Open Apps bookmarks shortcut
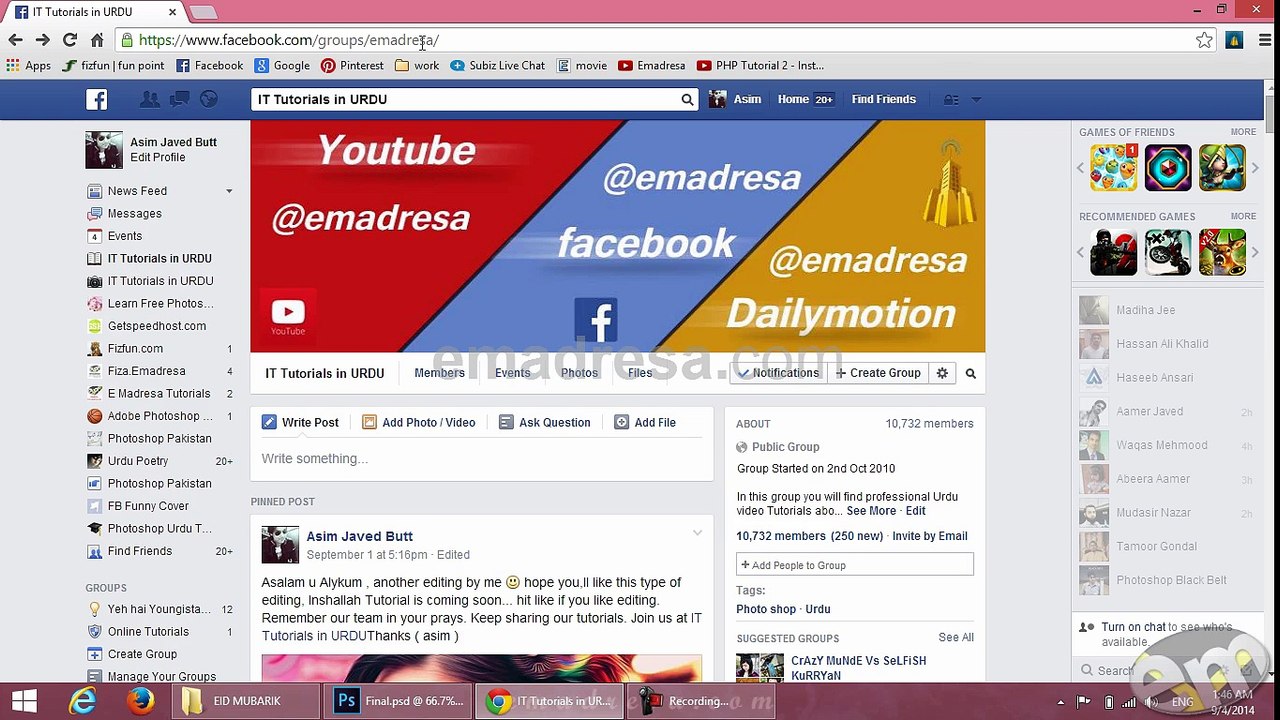 point(29,65)
